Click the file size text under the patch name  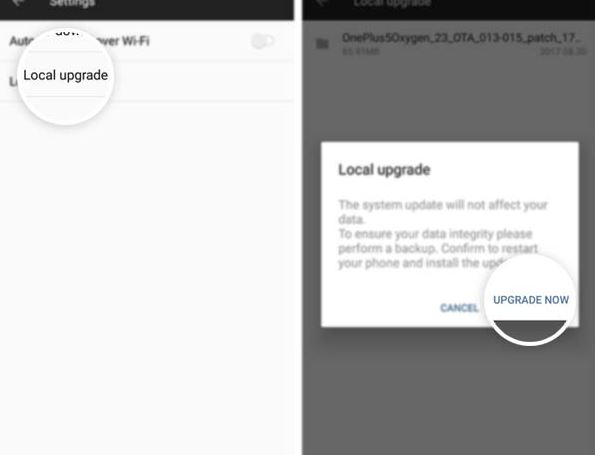point(360,51)
